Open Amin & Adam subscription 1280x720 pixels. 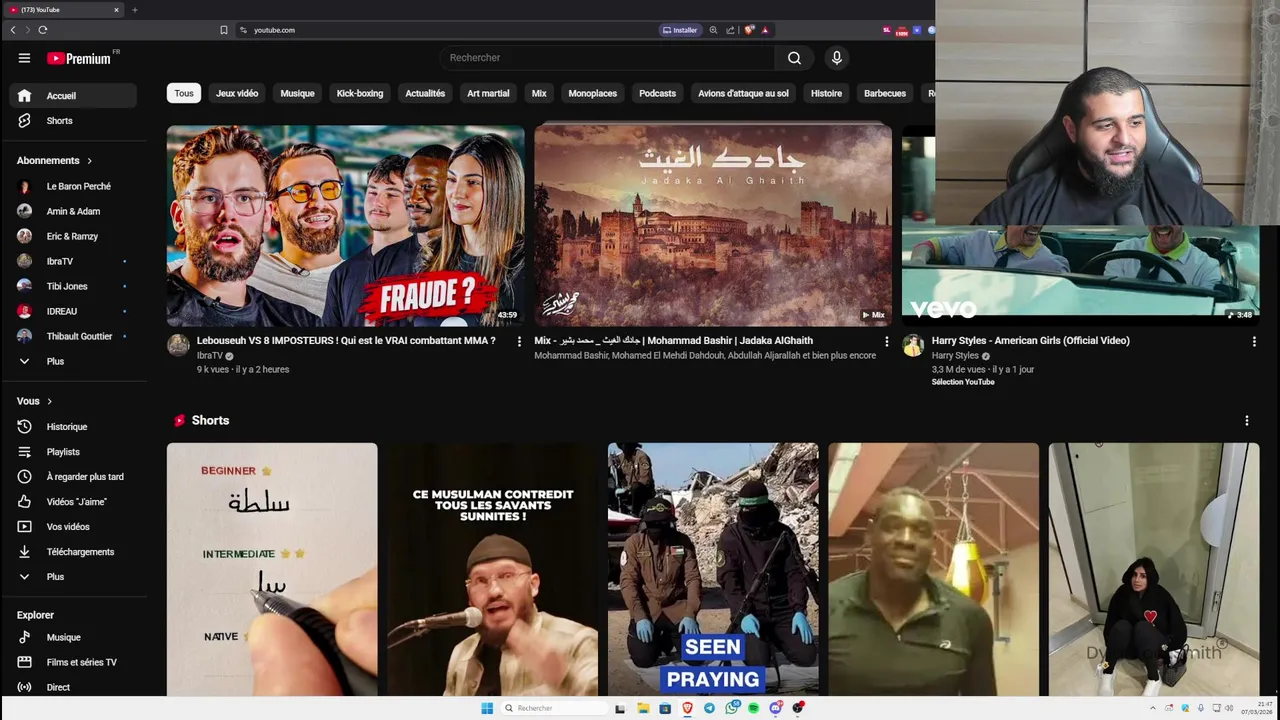tap(73, 212)
